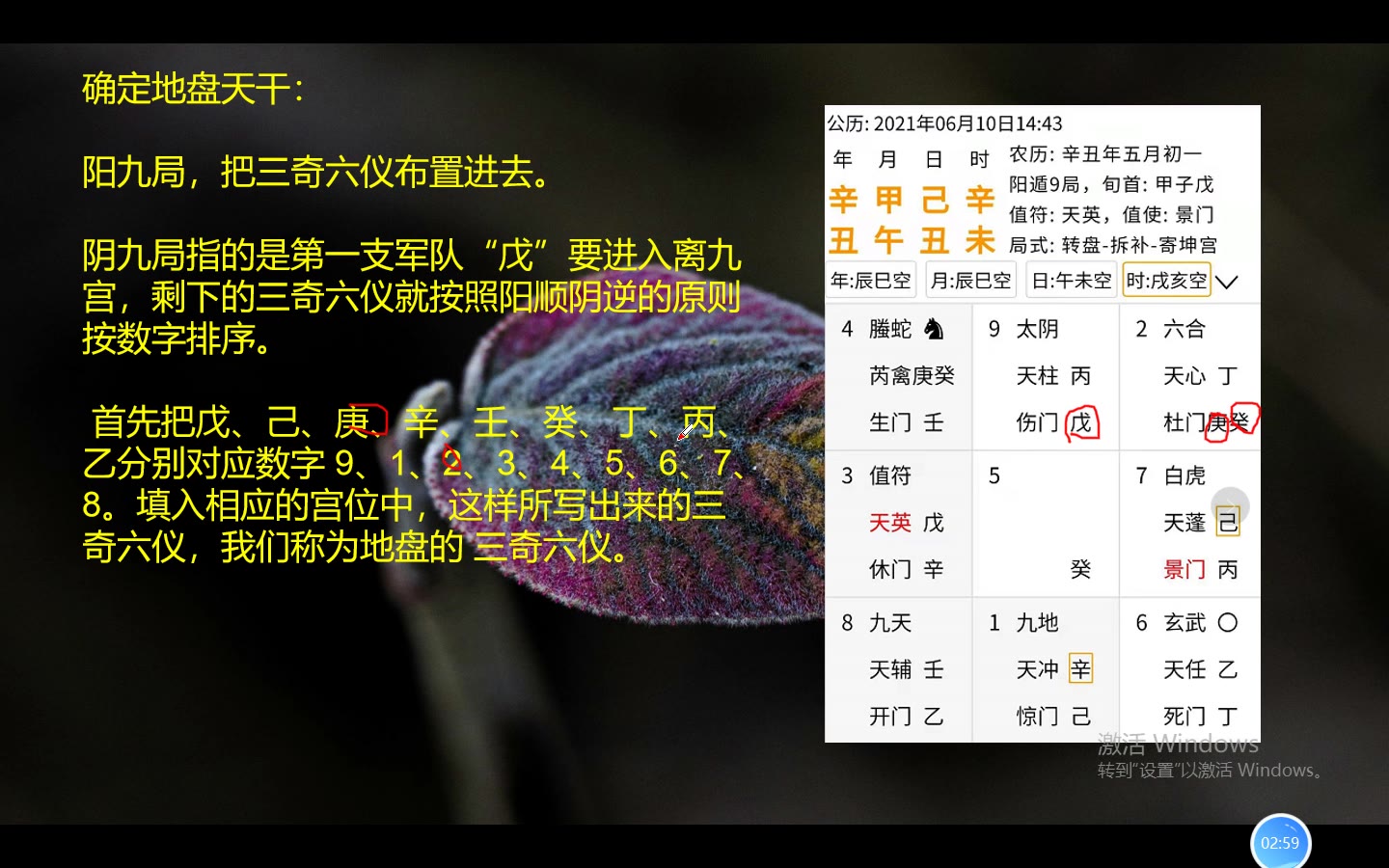Click the 阳遁9局，旬首: 甲子戊 line

(1111, 183)
